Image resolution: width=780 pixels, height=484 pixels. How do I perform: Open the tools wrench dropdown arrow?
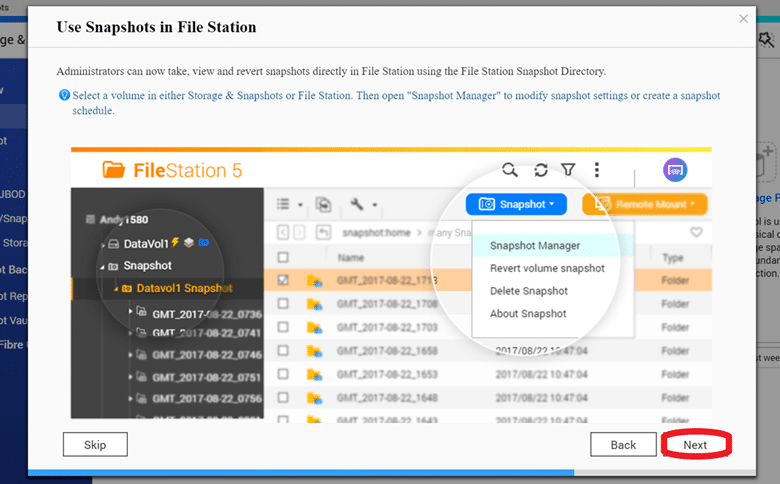click(x=375, y=204)
